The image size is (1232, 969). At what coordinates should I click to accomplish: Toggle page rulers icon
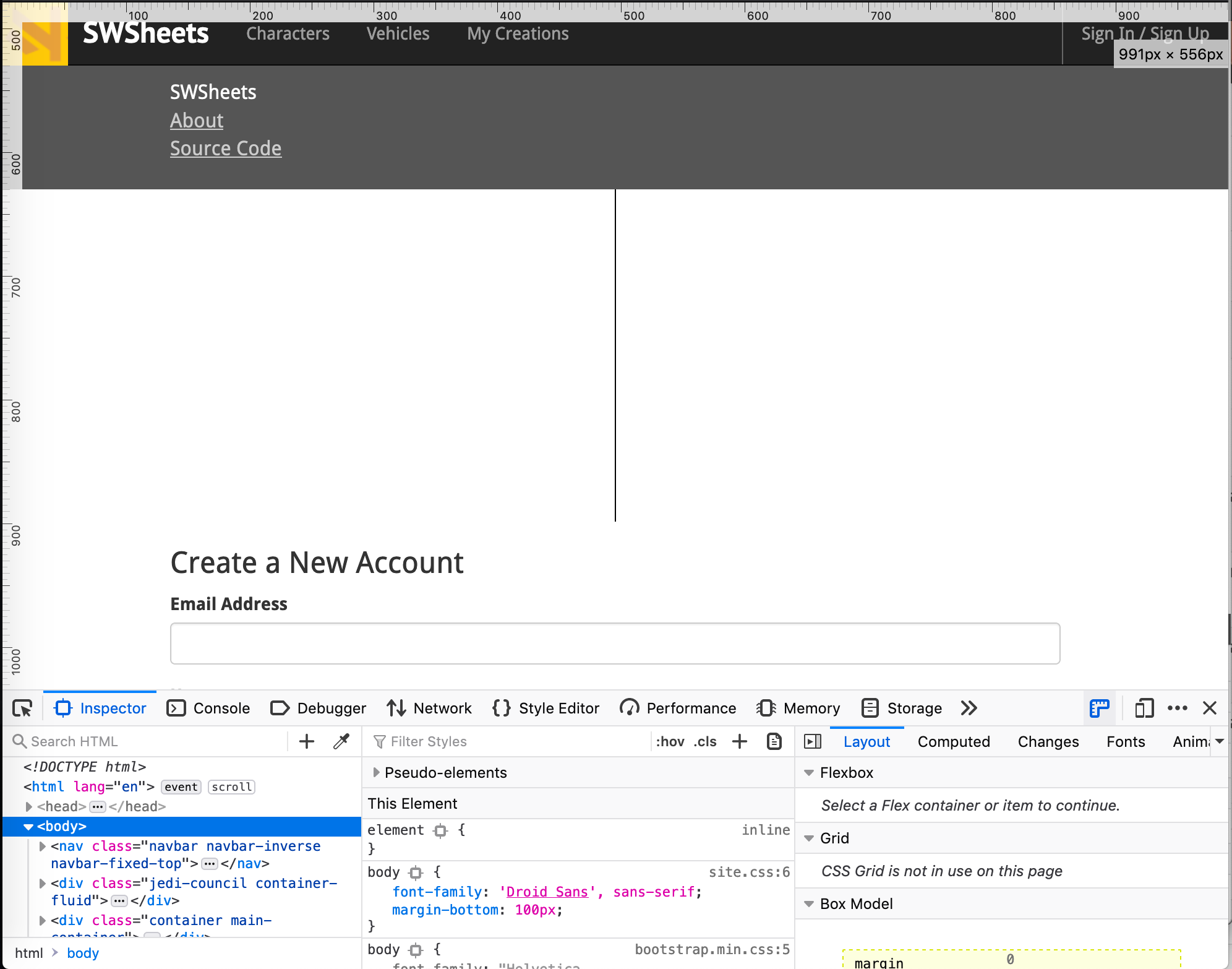[x=1099, y=708]
